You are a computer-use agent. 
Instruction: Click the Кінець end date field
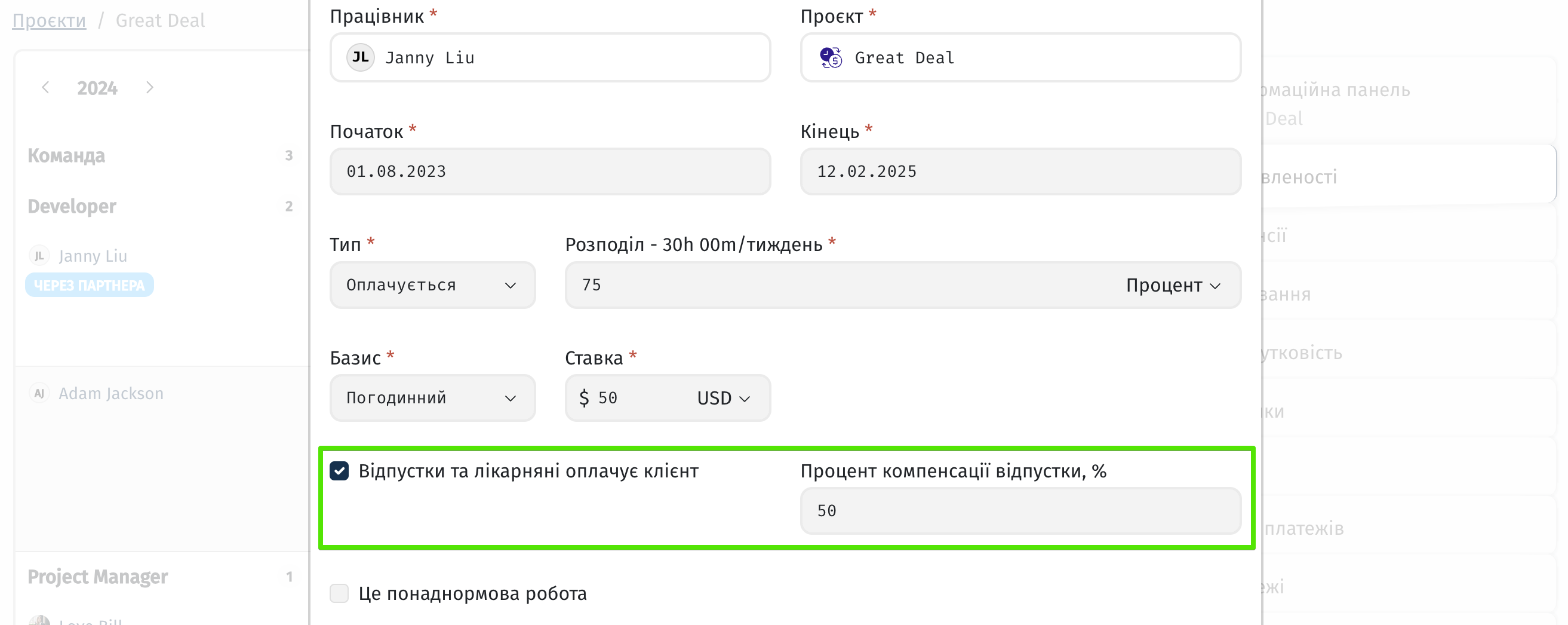1020,171
